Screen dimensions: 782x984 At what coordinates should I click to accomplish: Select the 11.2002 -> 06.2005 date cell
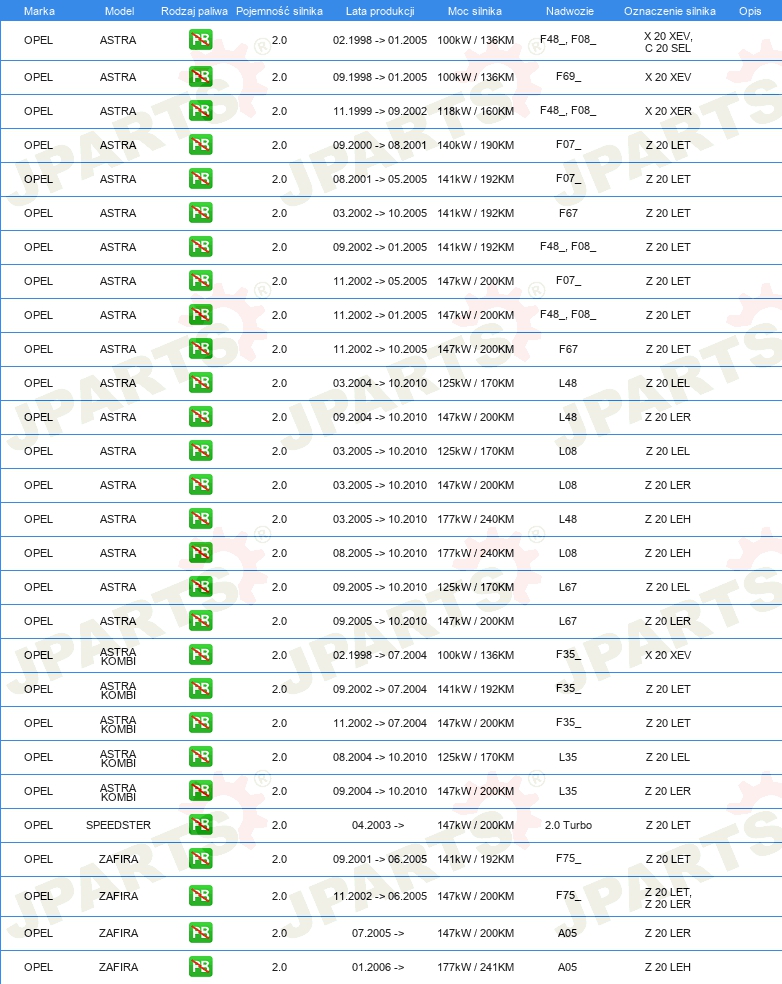(380, 896)
